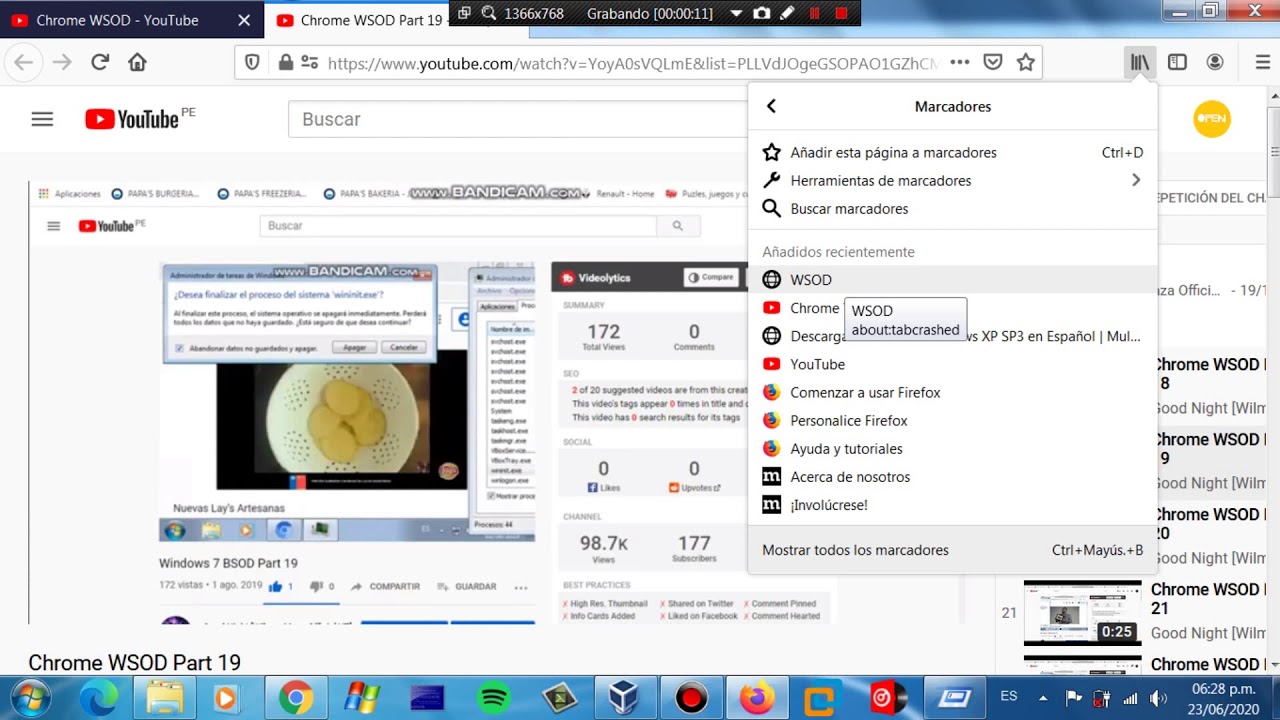Image resolution: width=1280 pixels, height=720 pixels.
Task: Open the WSOD bookmark
Action: (953, 280)
